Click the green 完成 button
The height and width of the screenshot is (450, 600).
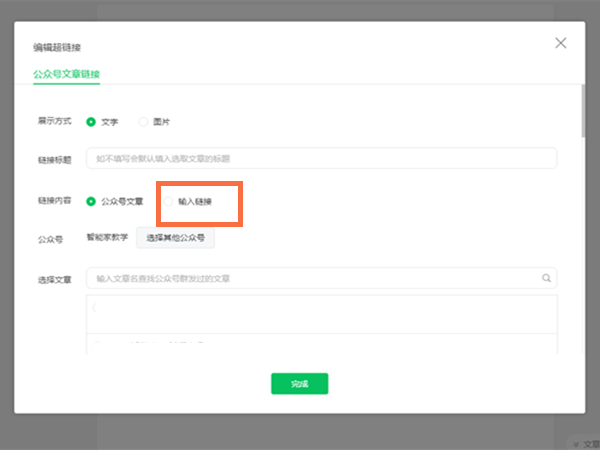pos(300,383)
